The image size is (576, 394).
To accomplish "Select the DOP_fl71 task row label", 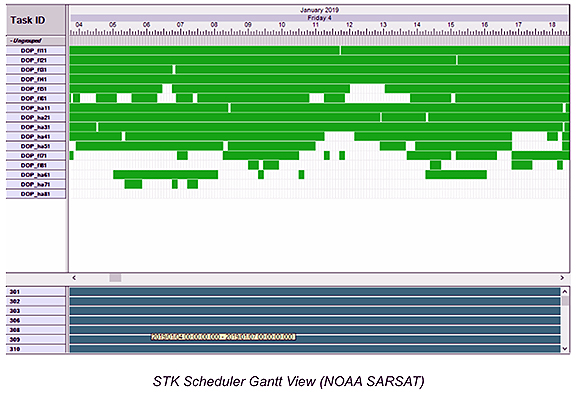I will [36, 156].
